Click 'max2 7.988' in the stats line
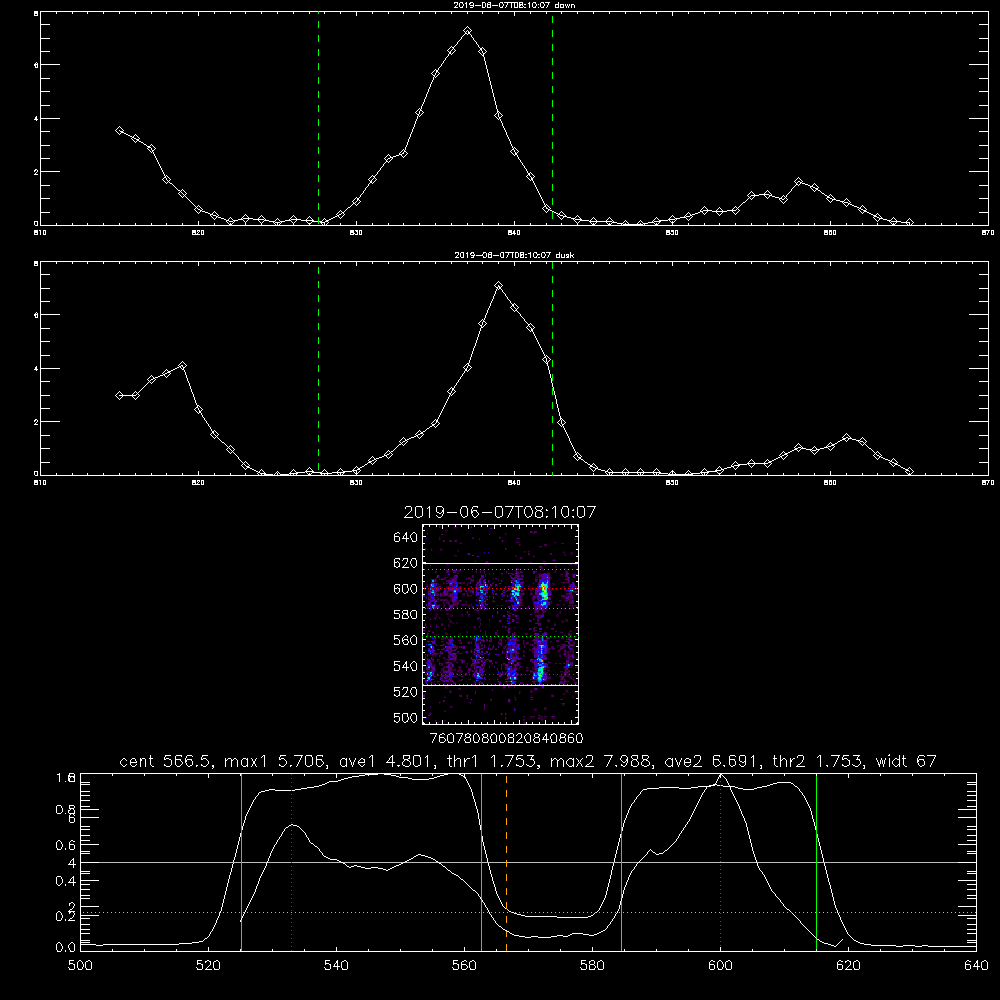This screenshot has width=1000, height=1000. 598,761
